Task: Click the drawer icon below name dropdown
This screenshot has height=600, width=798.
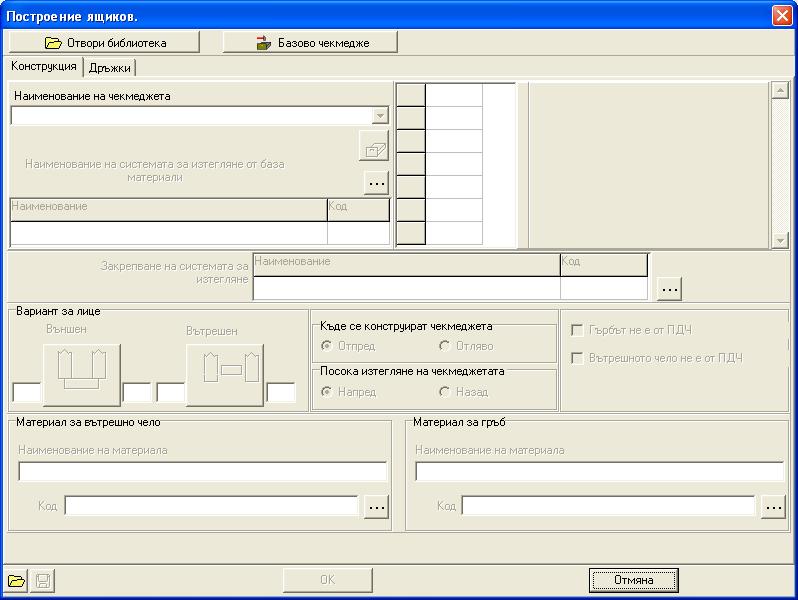Action: click(373, 146)
